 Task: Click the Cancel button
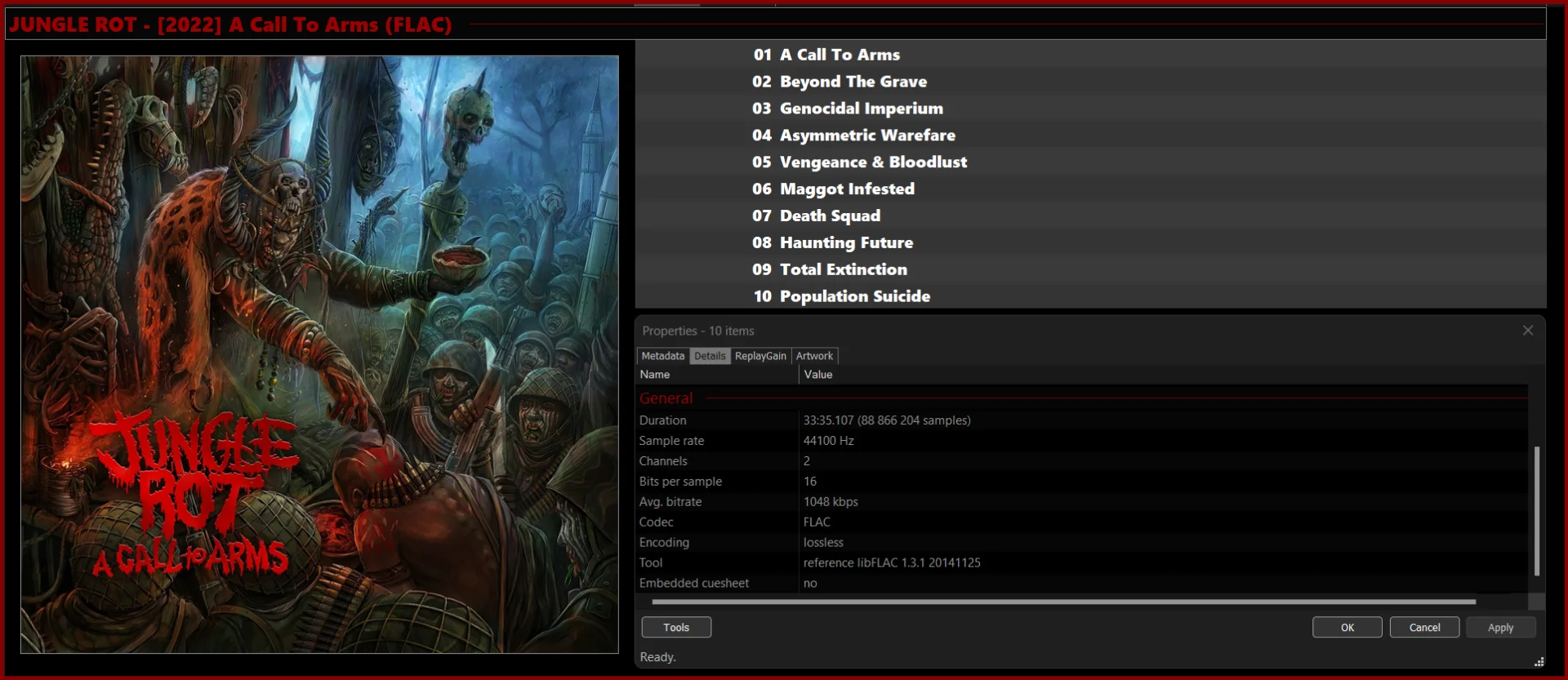tap(1424, 627)
